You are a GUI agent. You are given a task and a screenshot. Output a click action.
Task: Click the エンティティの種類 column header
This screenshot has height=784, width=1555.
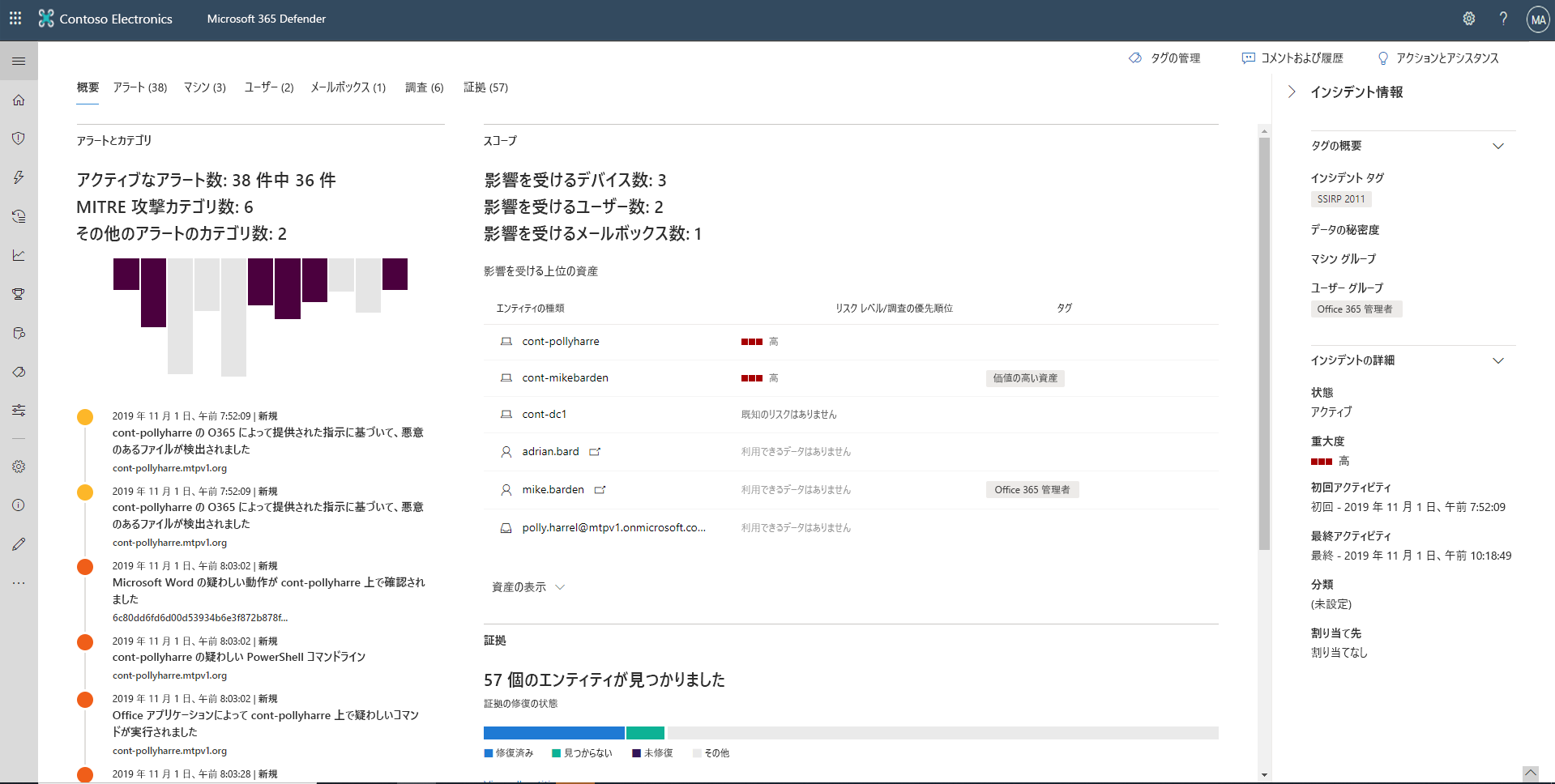[530, 309]
